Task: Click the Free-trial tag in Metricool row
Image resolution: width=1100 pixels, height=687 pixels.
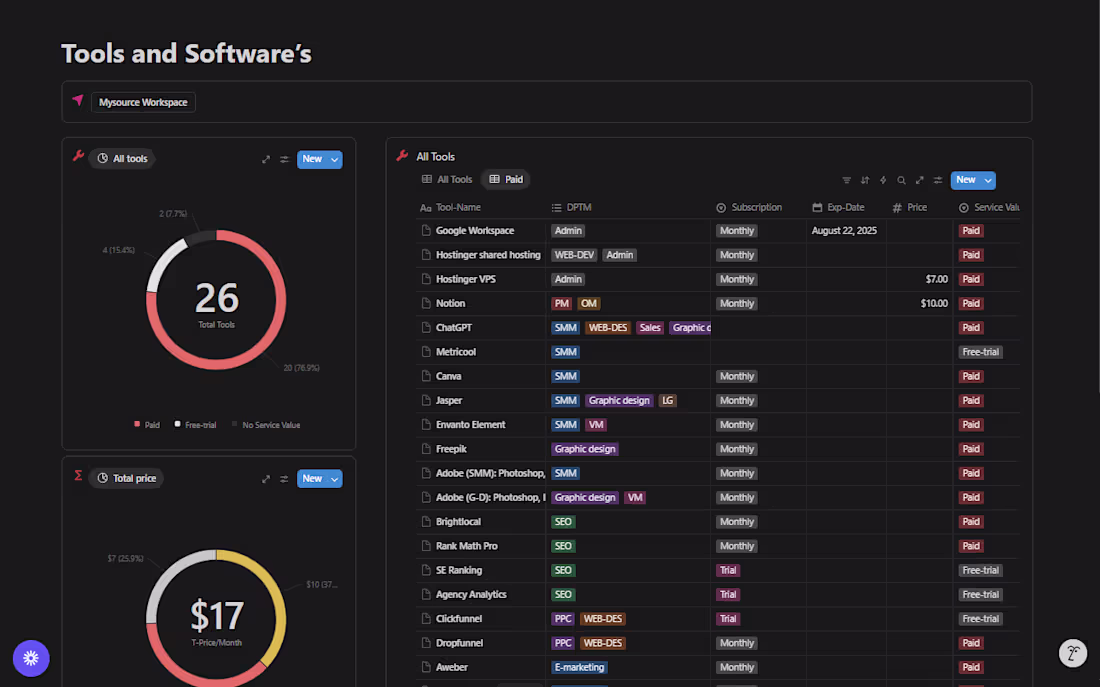Action: [x=981, y=352]
